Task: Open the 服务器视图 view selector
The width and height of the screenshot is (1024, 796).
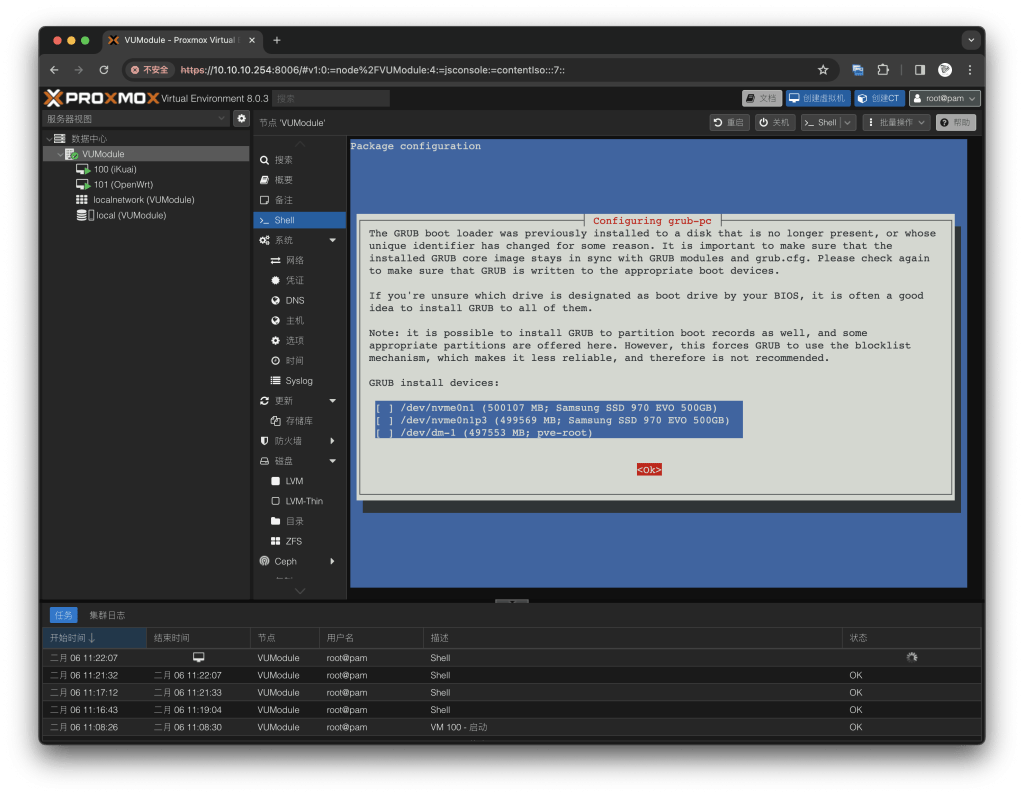Action: click(x=137, y=119)
